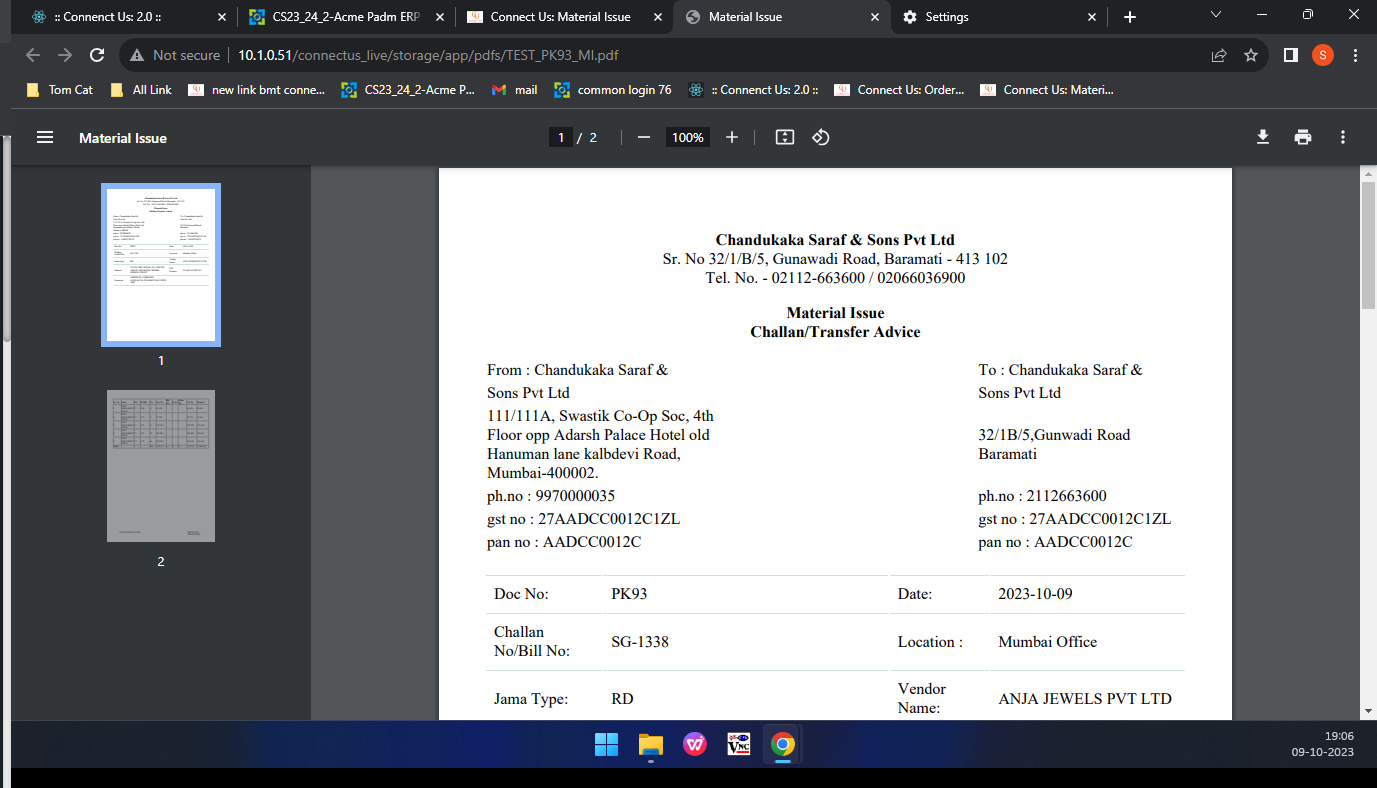Click Jama Type value RD
Screen dimensions: 1377x788
coord(622,699)
